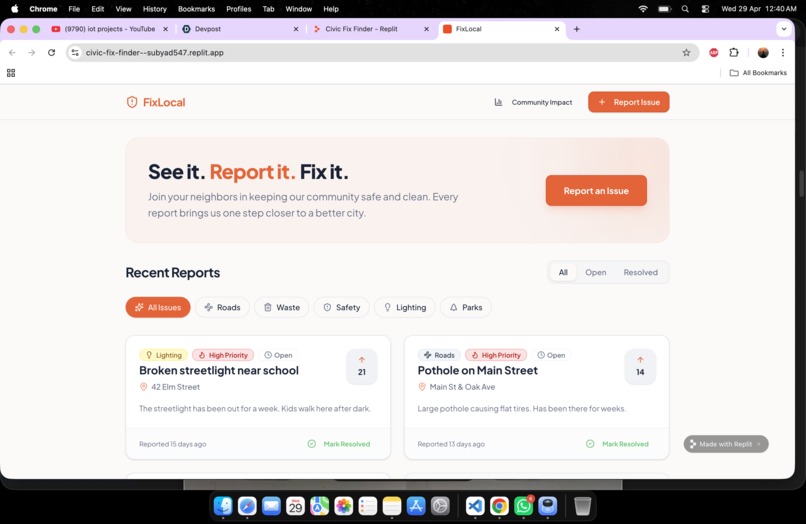Open Visual Studio Code from the Dock

[x=475, y=506]
